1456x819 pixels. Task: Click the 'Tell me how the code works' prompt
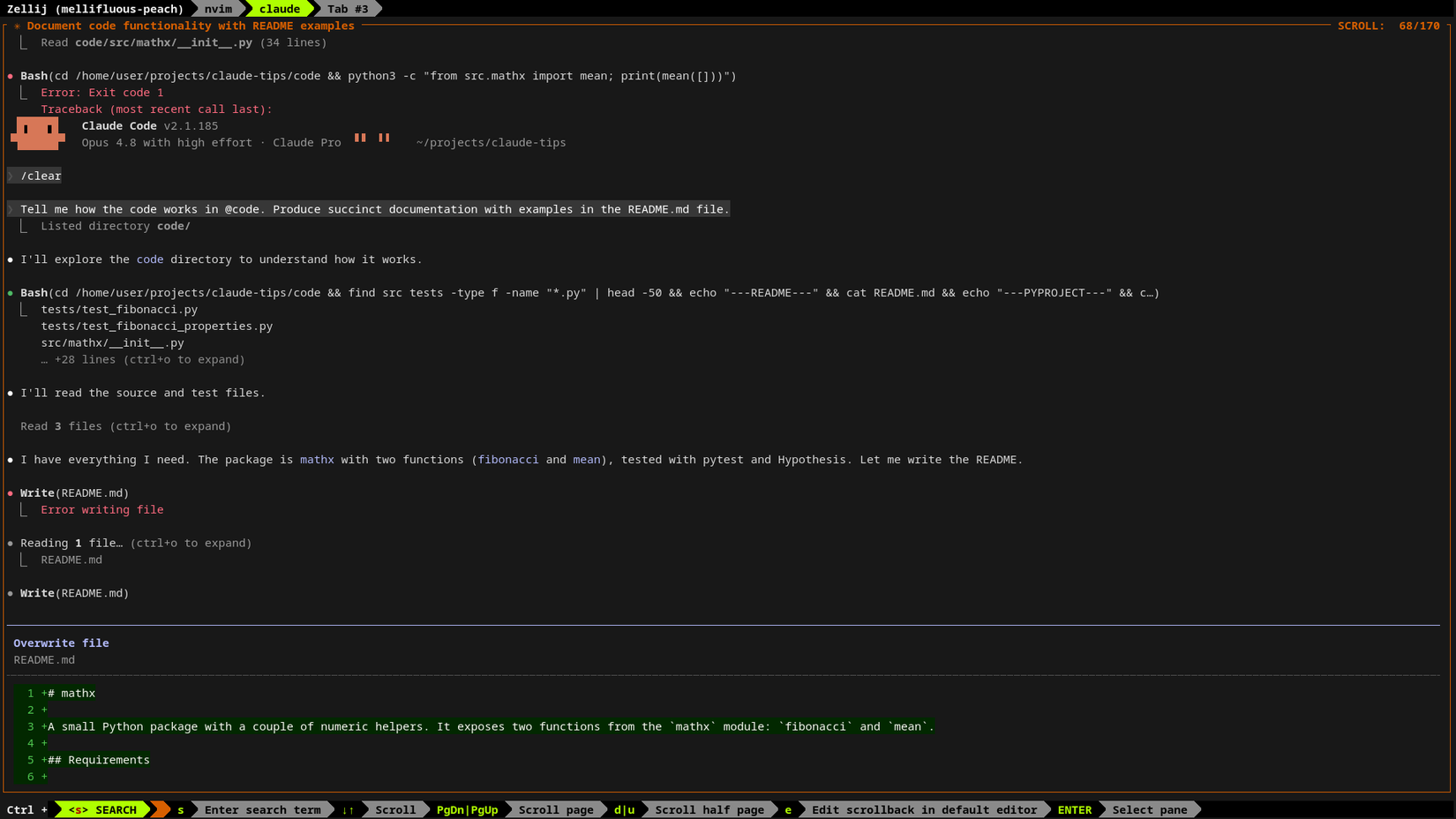[369, 209]
